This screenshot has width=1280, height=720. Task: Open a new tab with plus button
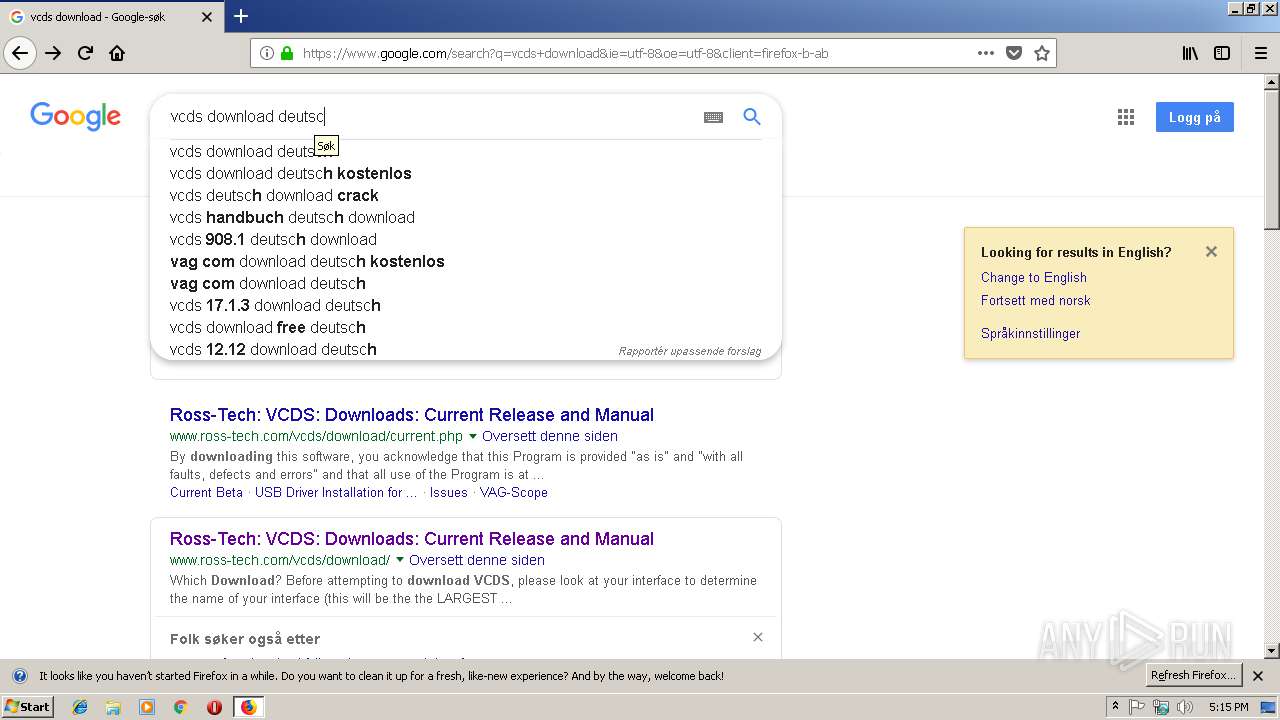point(241,16)
